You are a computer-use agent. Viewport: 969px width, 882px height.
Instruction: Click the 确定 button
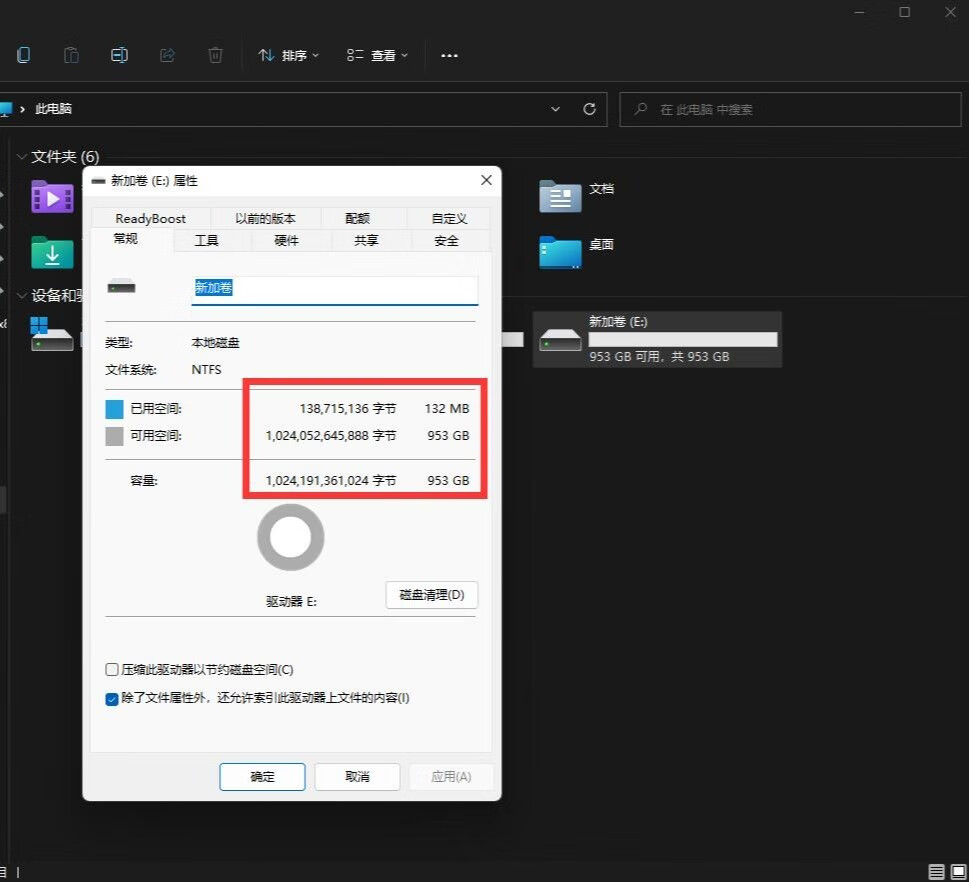pyautogui.click(x=262, y=776)
